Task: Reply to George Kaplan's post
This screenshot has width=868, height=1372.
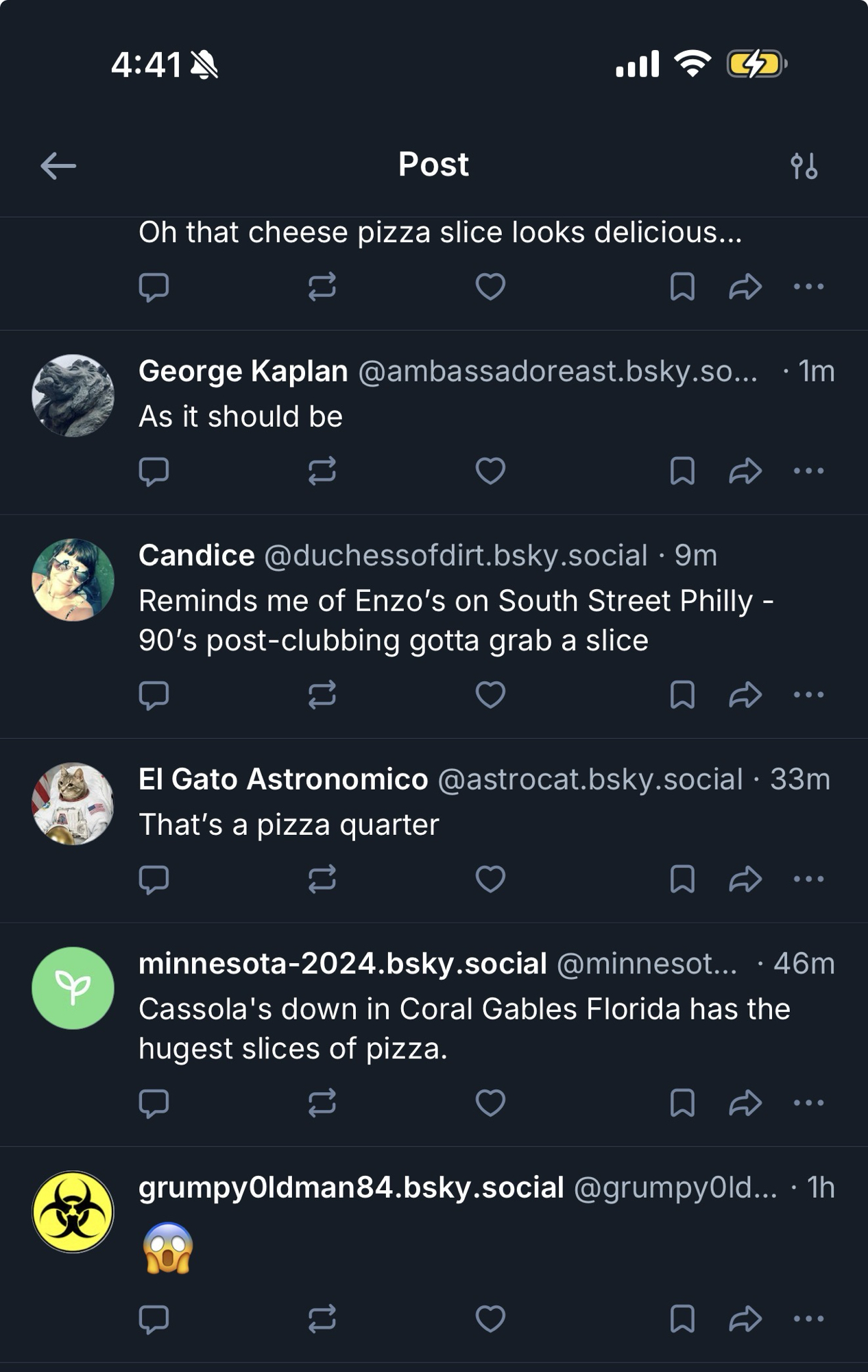Action: point(154,471)
